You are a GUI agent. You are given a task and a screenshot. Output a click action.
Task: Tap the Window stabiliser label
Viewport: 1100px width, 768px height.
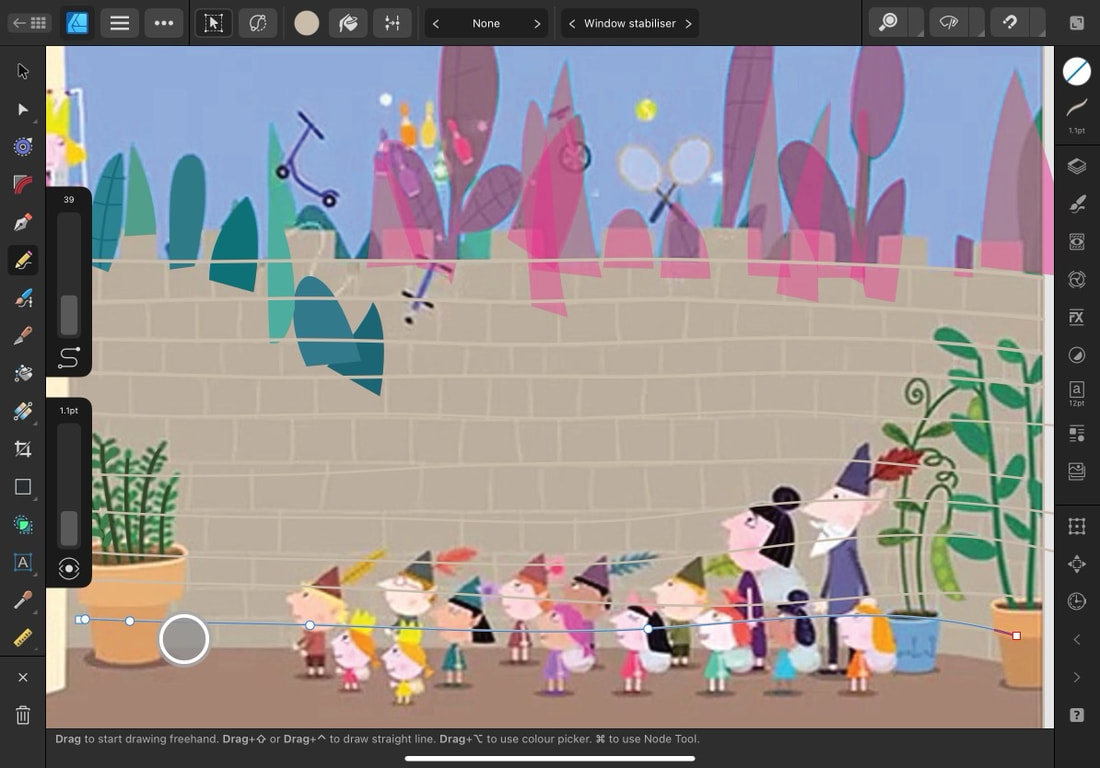630,23
